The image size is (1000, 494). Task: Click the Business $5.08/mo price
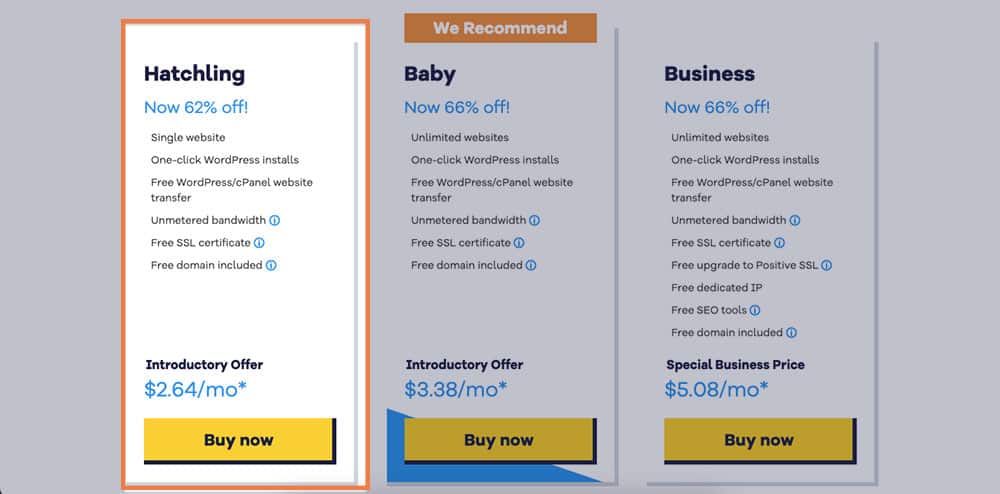(x=716, y=389)
